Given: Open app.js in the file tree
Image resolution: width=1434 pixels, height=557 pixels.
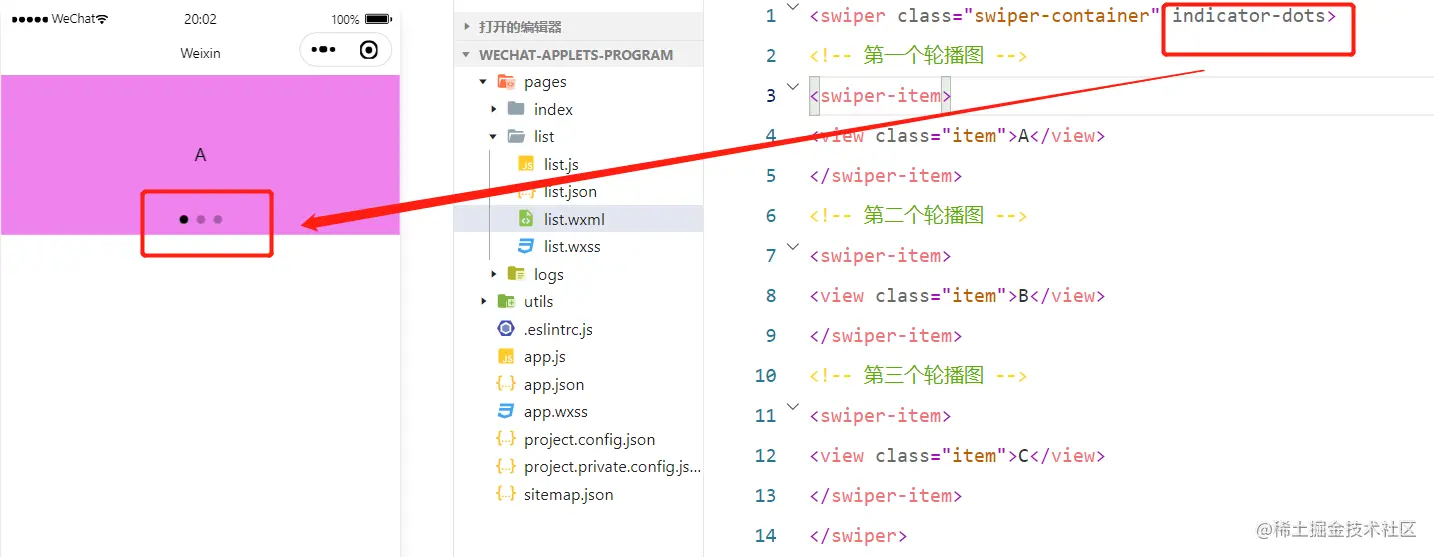Looking at the screenshot, I should coord(545,357).
